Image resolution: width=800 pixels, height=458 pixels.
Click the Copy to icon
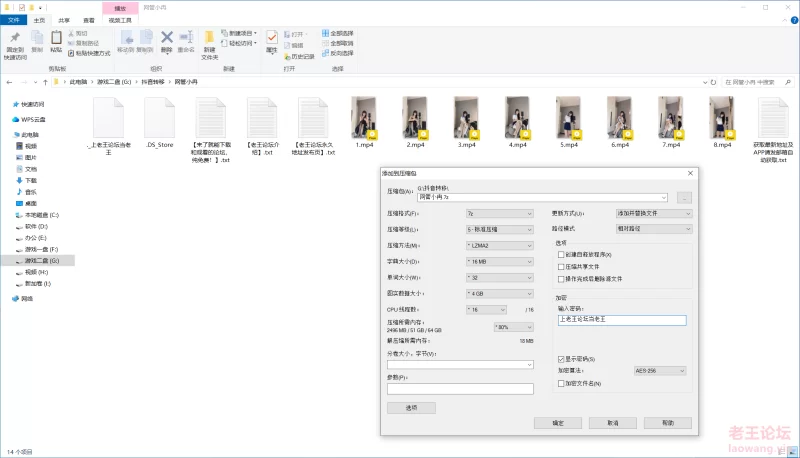[x=145, y=37]
